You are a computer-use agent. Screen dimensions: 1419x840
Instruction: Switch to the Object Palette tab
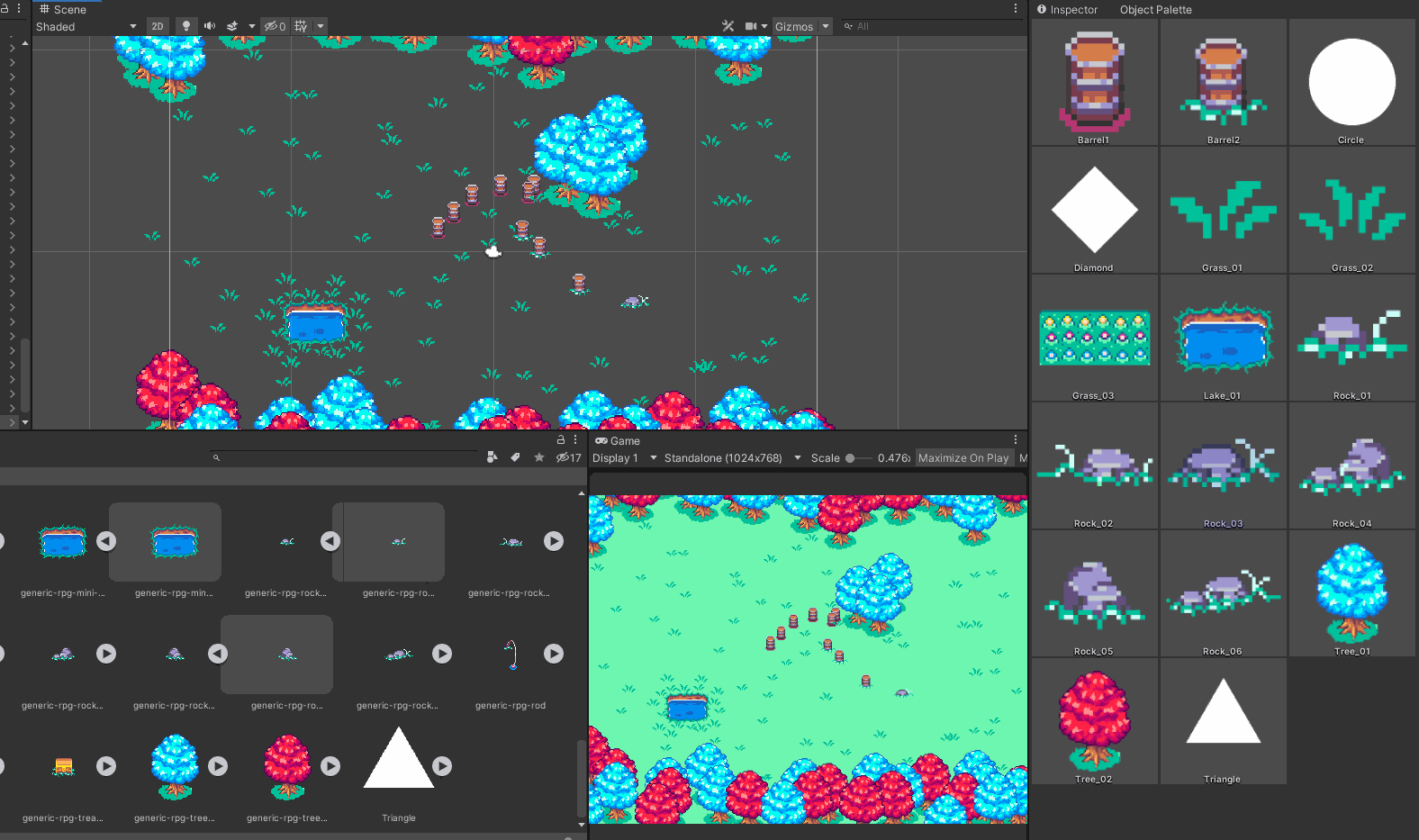tap(1155, 10)
